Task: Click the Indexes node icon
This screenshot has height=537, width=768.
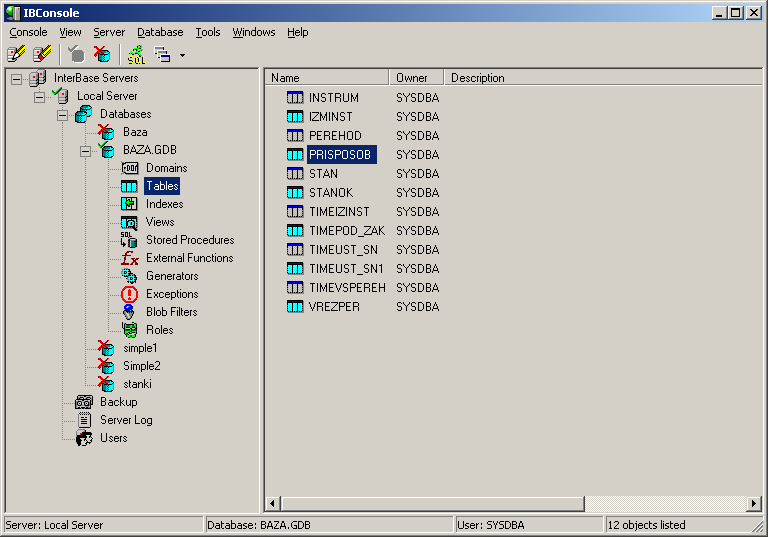Action: pos(129,204)
